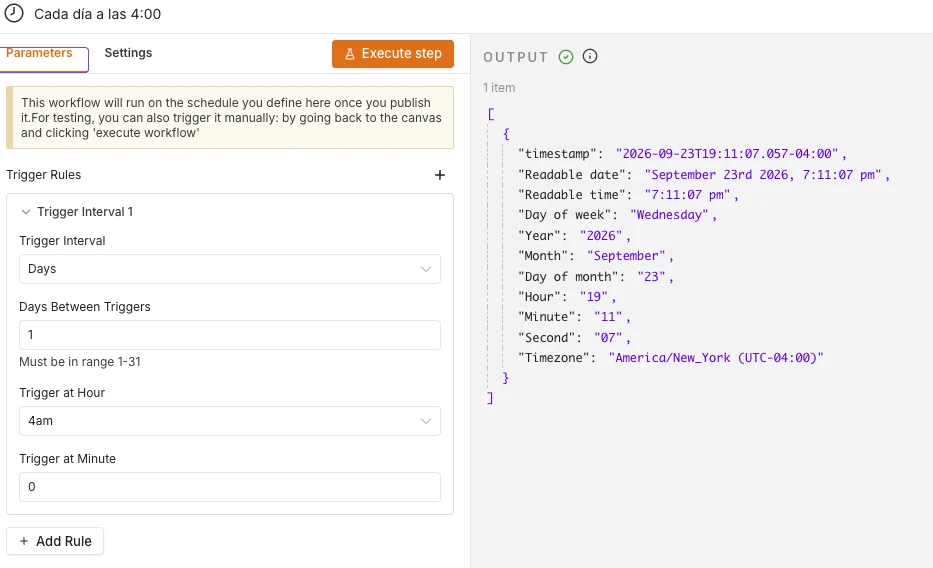933x568 pixels.
Task: Click the node title 'Cada día a las 4:00'
Action: [x=98, y=14]
